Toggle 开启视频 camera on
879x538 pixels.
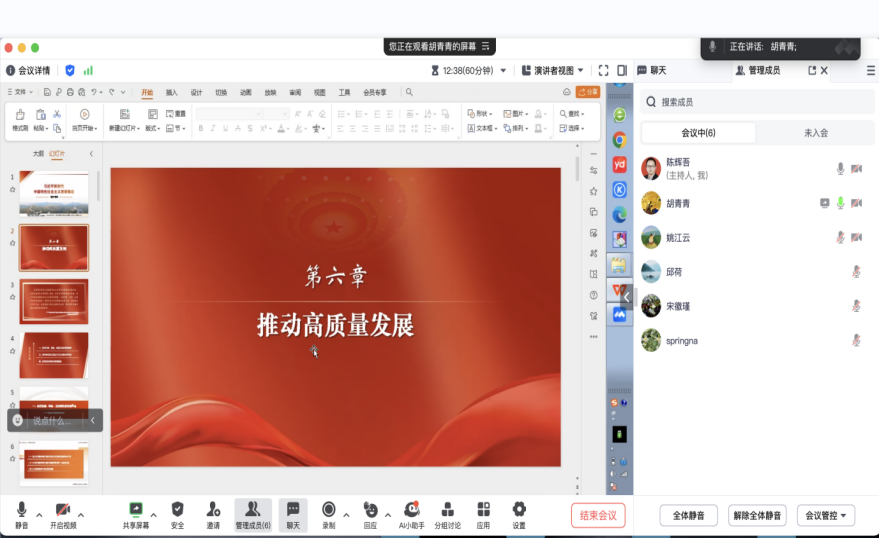(62, 511)
